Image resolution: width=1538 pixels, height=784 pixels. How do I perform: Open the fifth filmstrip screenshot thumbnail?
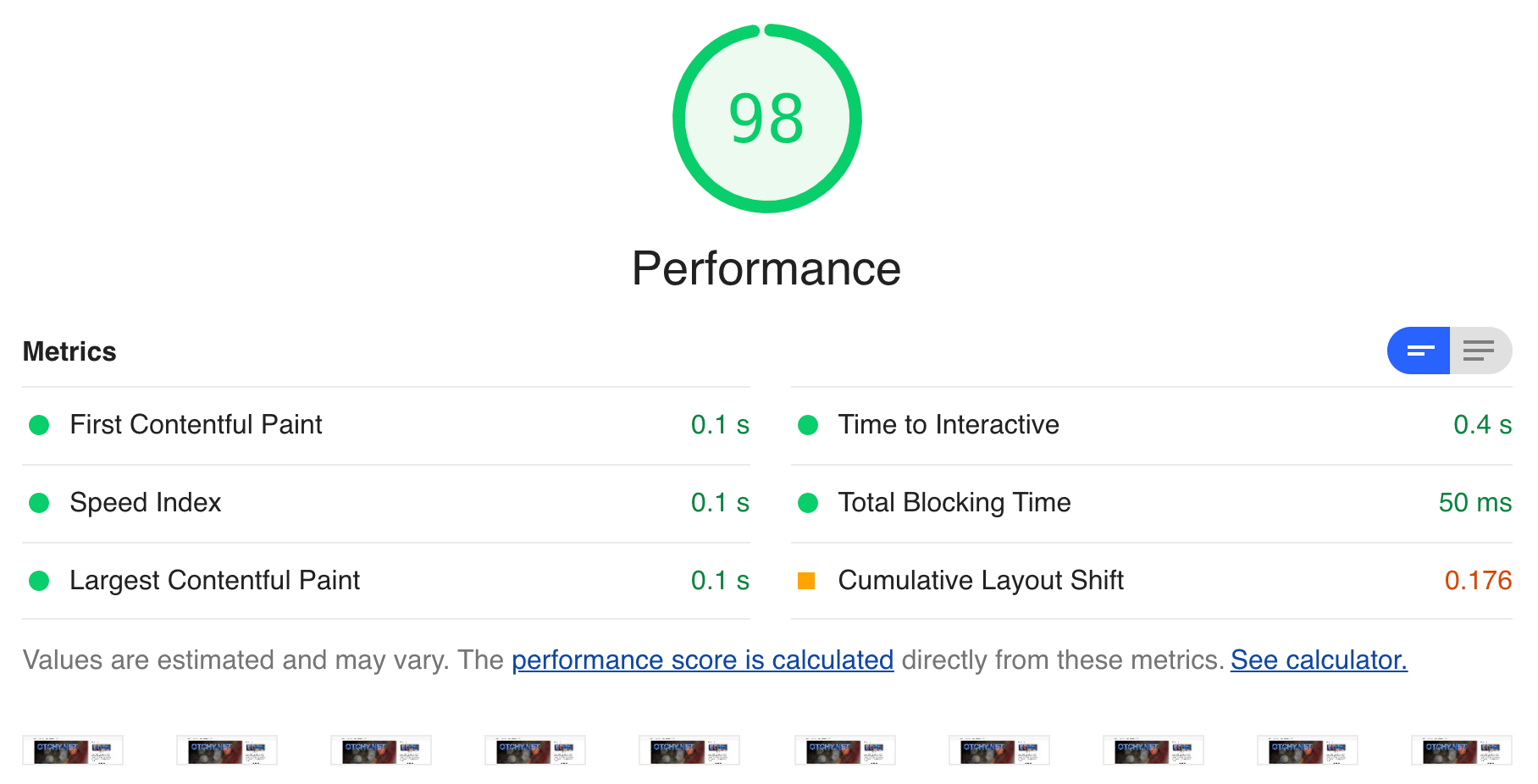coord(689,750)
